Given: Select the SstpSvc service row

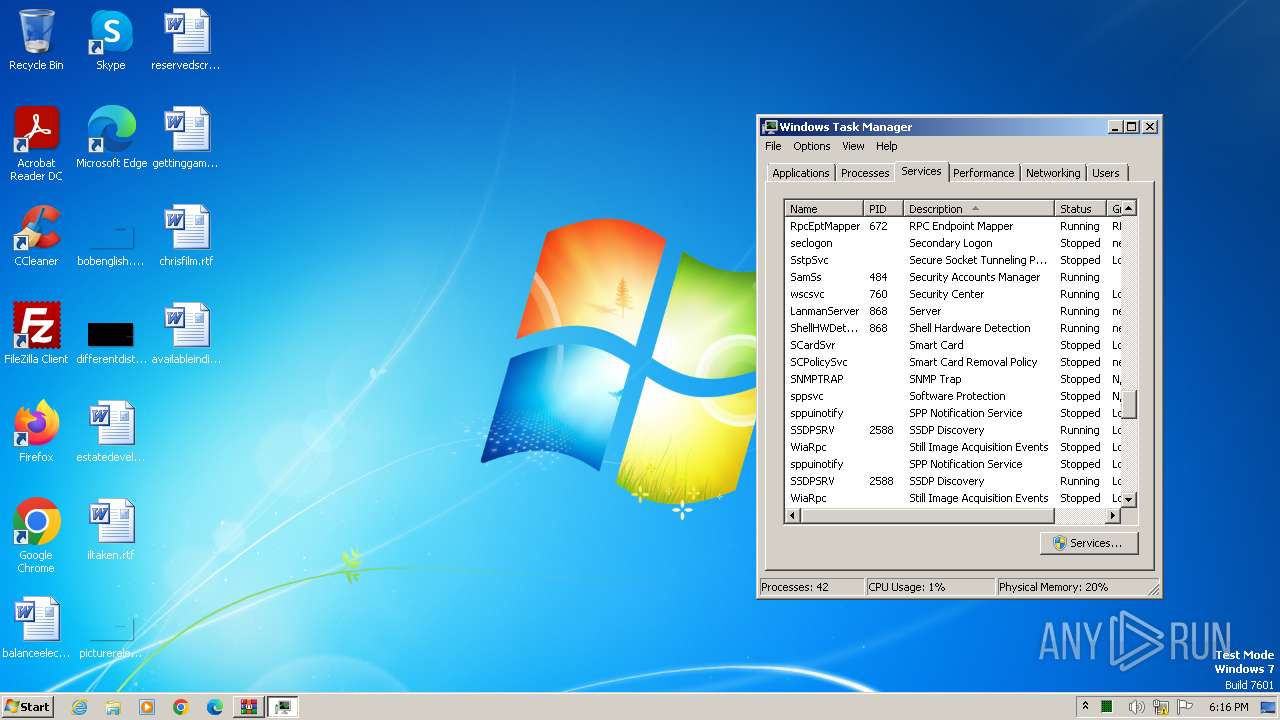Looking at the screenshot, I should point(953,260).
